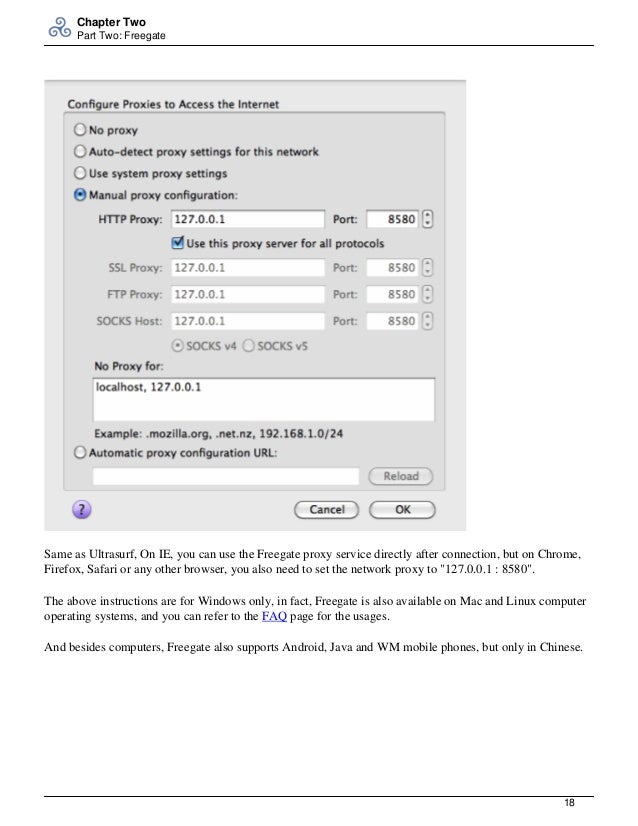Focus the HTTP Proxy address field

[x=248, y=219]
